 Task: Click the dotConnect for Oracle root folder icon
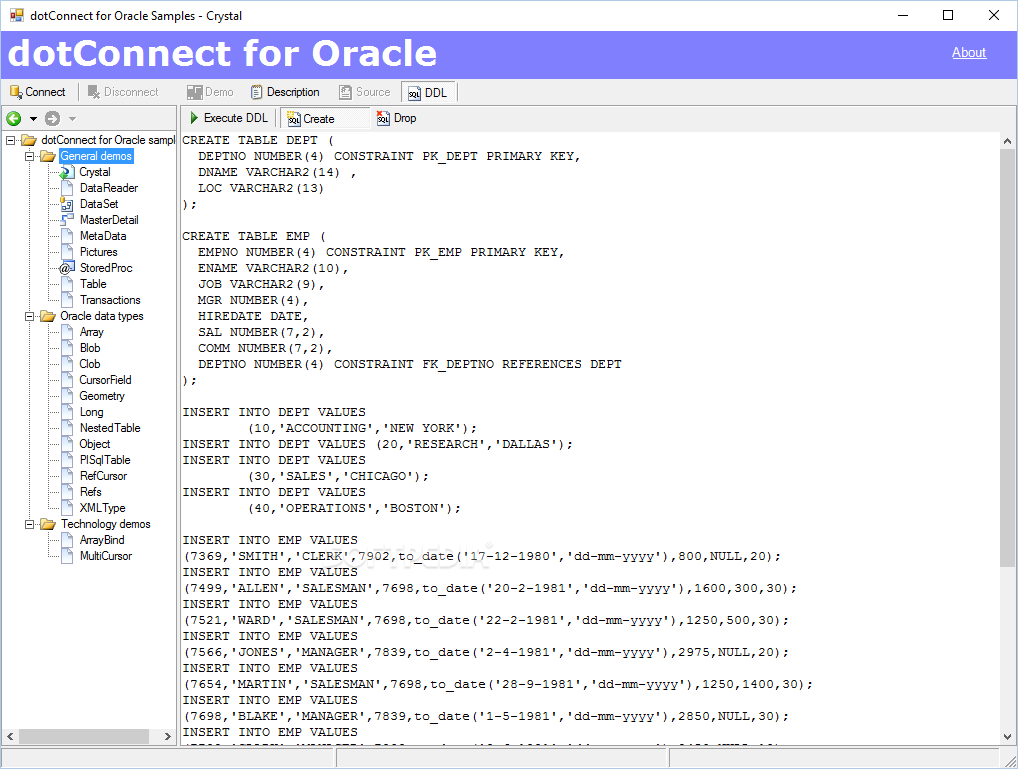point(29,140)
